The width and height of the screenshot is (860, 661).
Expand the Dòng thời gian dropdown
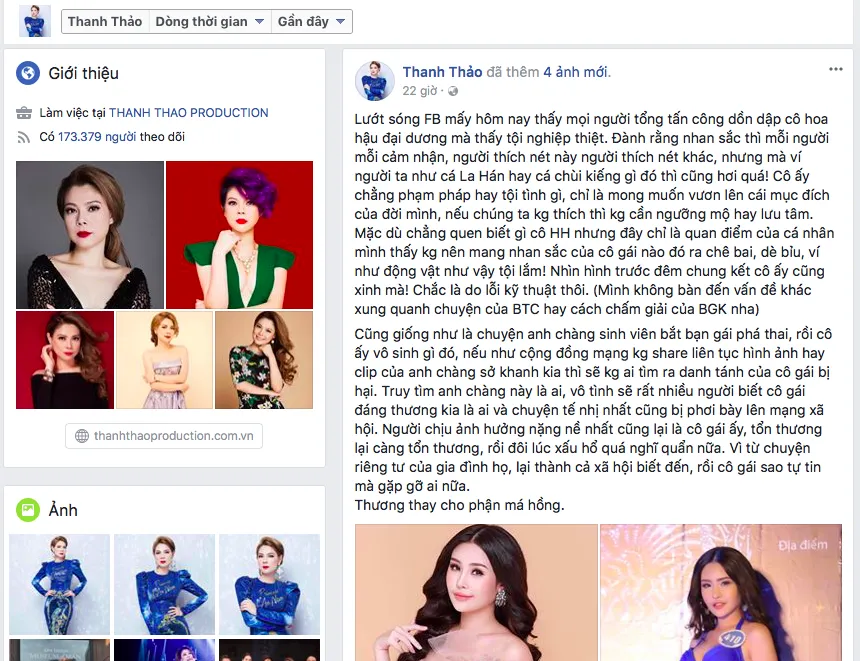[x=210, y=21]
